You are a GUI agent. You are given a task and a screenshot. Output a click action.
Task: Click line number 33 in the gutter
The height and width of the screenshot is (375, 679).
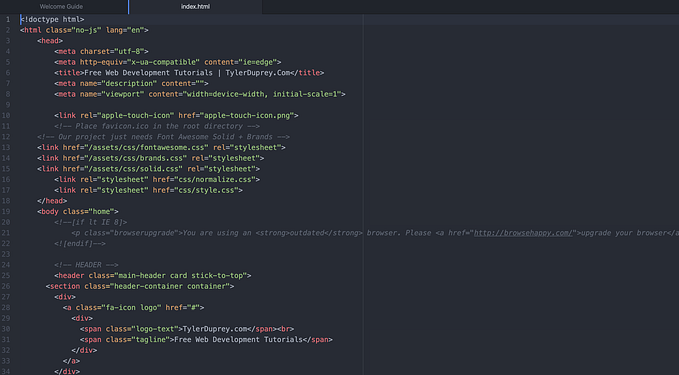point(6,361)
